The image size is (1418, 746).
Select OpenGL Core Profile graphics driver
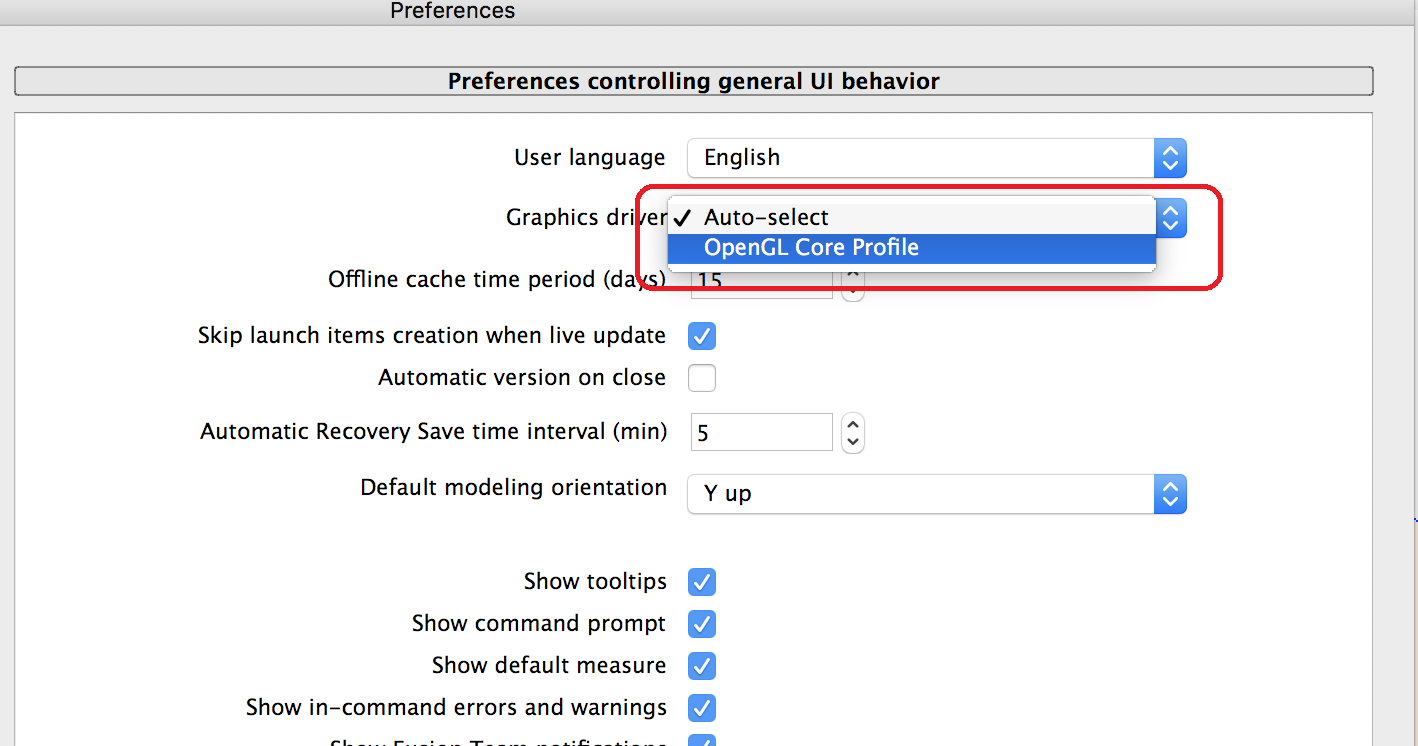810,248
